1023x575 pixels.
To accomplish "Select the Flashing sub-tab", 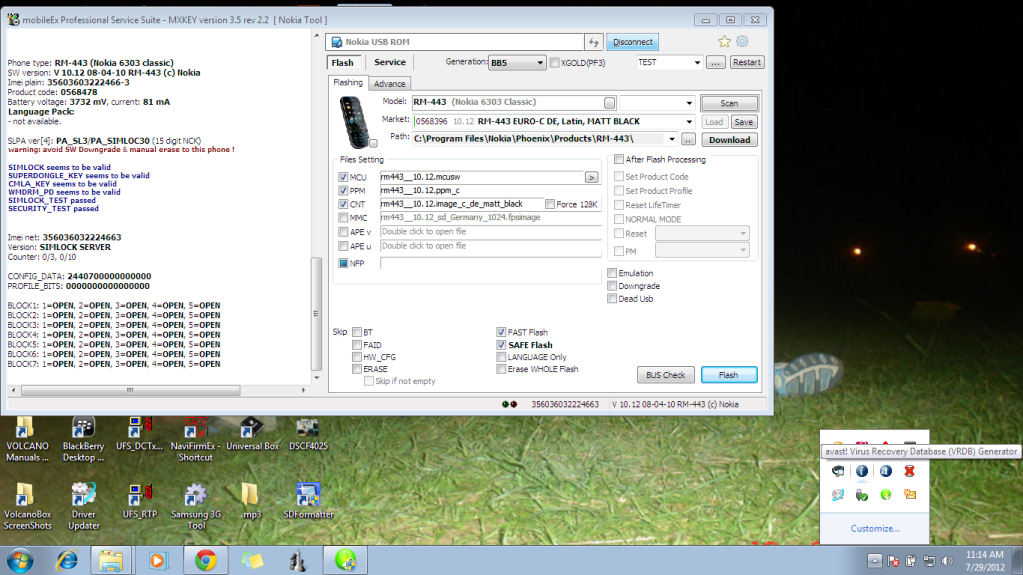I will pyautogui.click(x=348, y=83).
